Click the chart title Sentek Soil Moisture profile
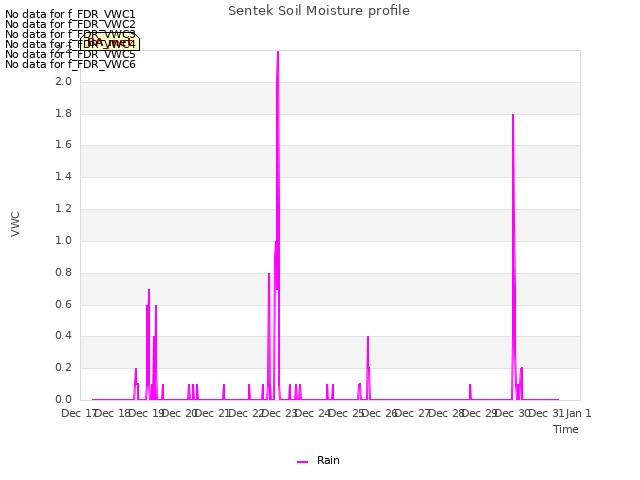 [x=319, y=11]
